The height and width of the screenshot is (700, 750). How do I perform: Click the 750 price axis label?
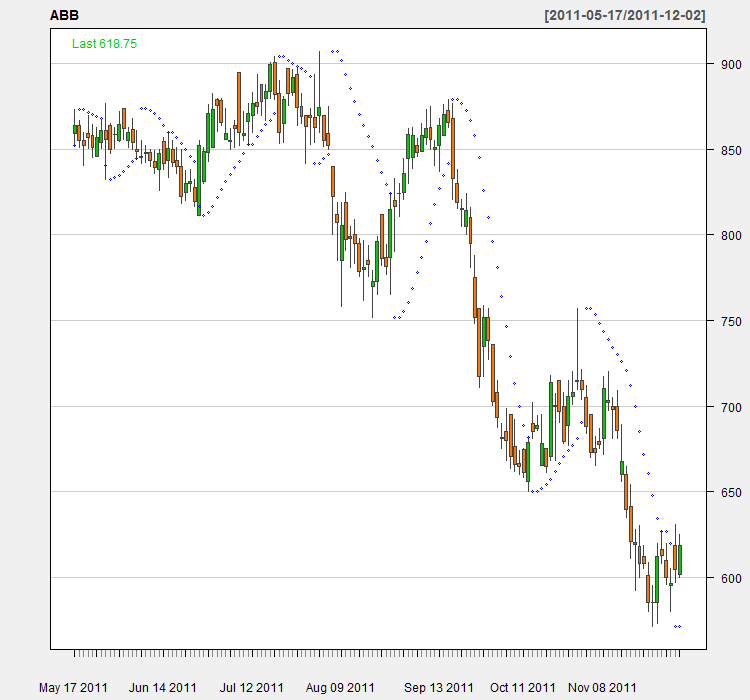coord(727,321)
